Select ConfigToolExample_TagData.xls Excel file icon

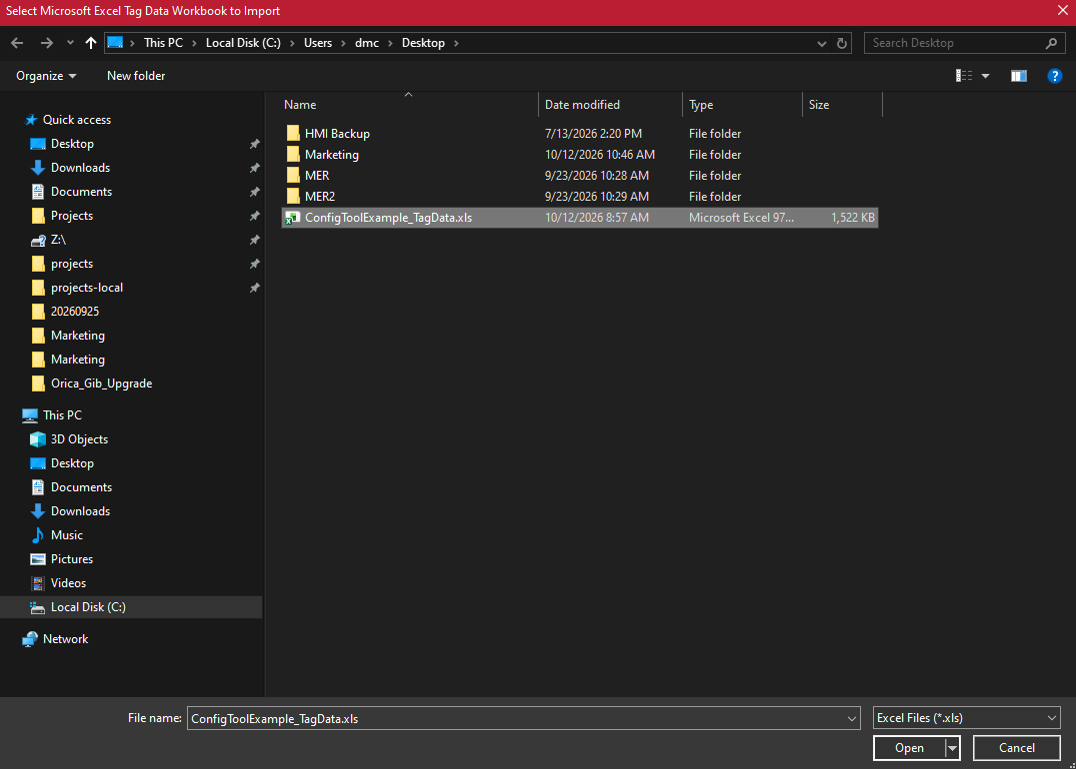coord(293,217)
